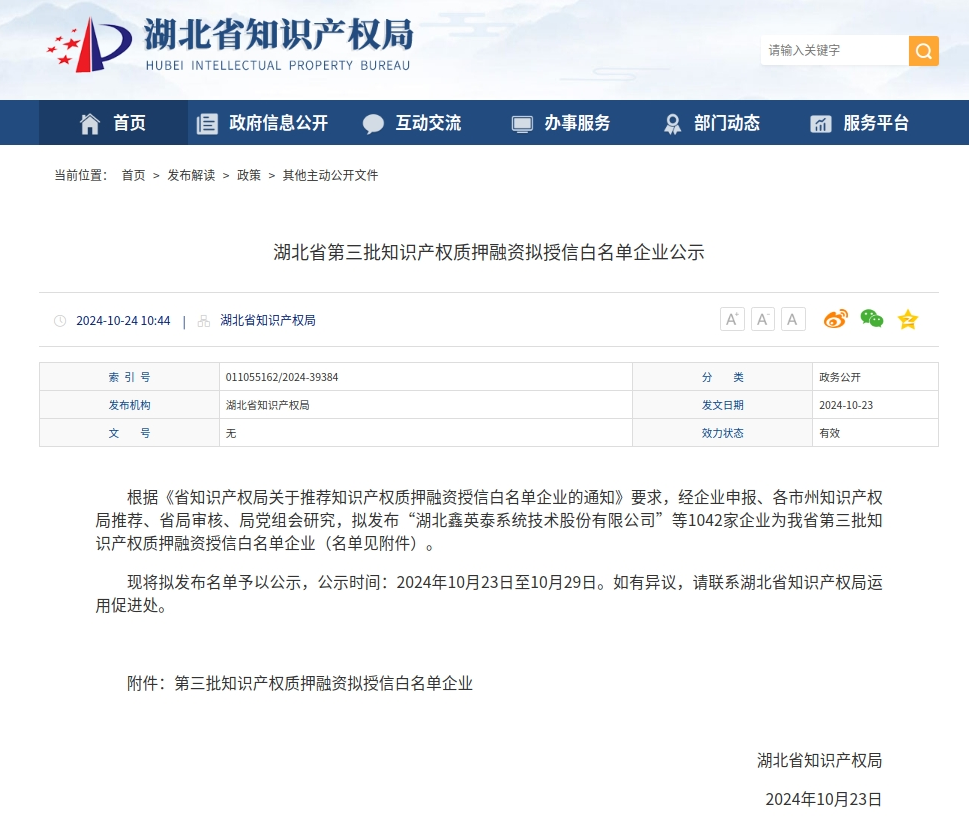
Task: Add page to favorites via star icon
Action: tap(907, 318)
